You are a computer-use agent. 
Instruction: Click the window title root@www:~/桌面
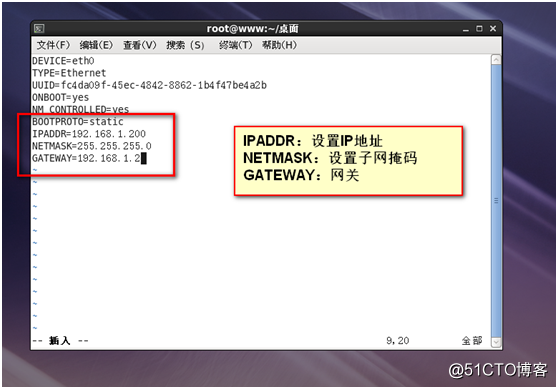tap(253, 28)
